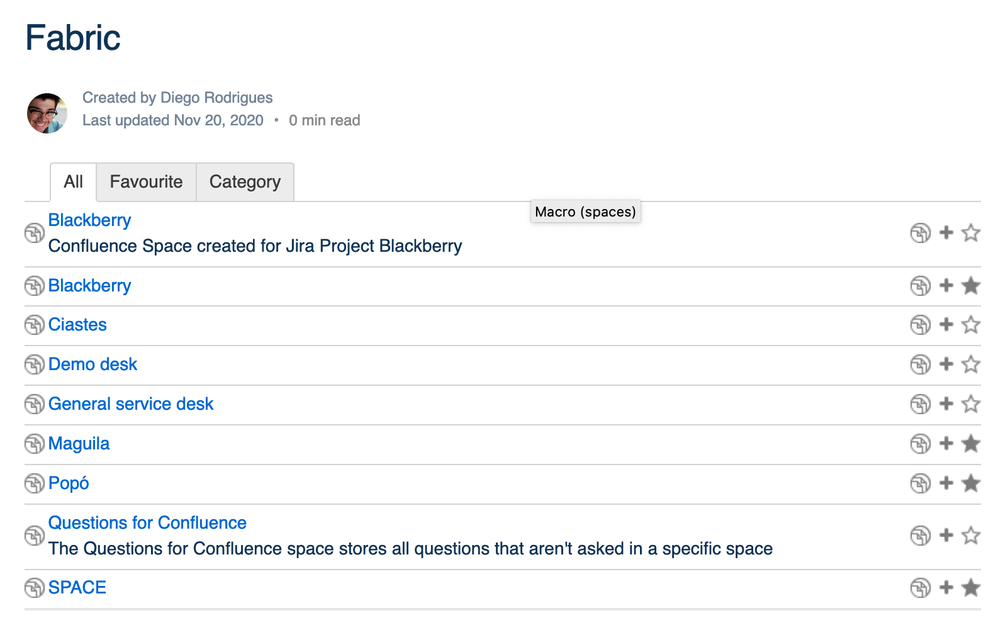Remove the SPACE space from favourites via star
Screen dimensions: 998x637
tap(971, 588)
